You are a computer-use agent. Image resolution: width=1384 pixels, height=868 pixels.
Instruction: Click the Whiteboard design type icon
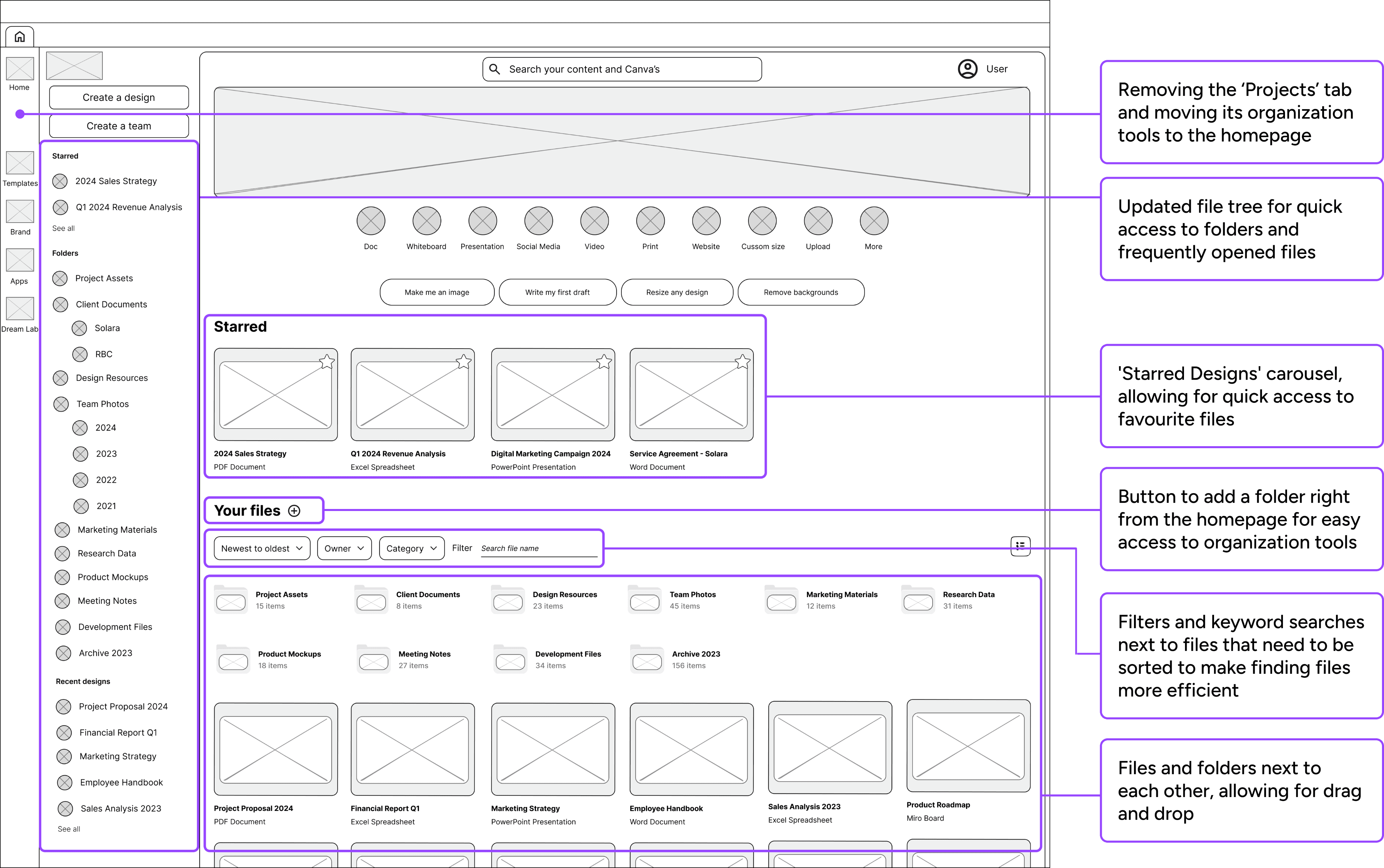click(427, 221)
